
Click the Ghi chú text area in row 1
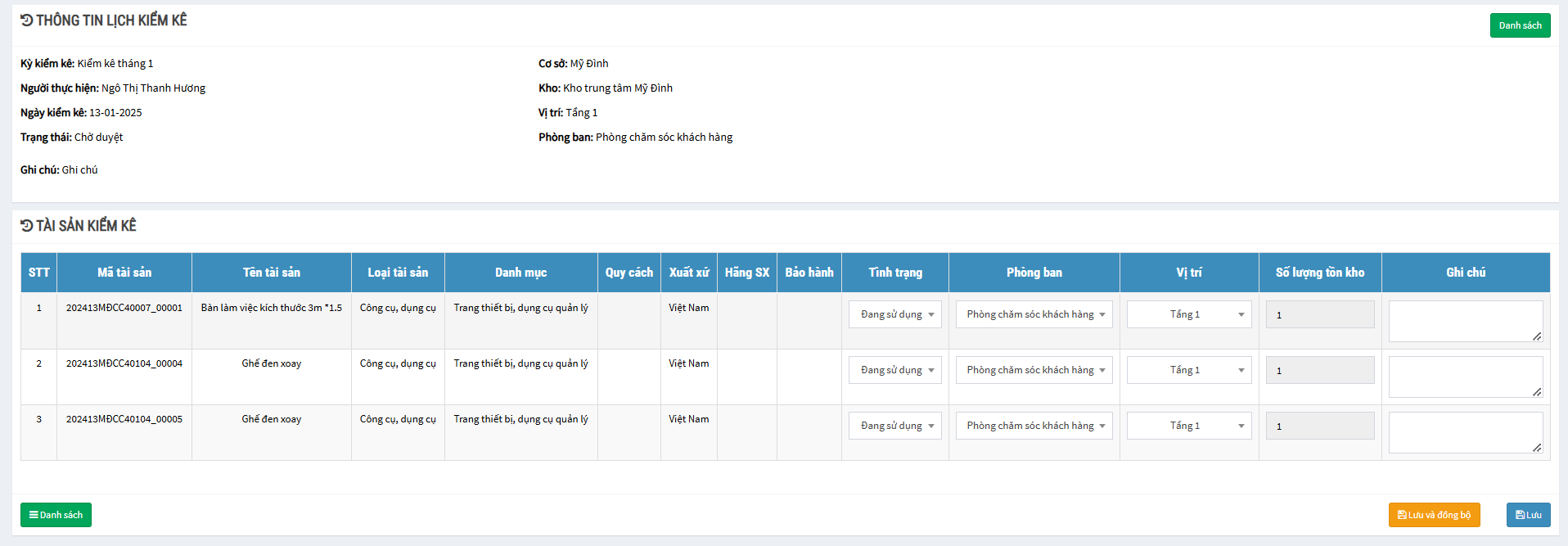click(x=1465, y=321)
